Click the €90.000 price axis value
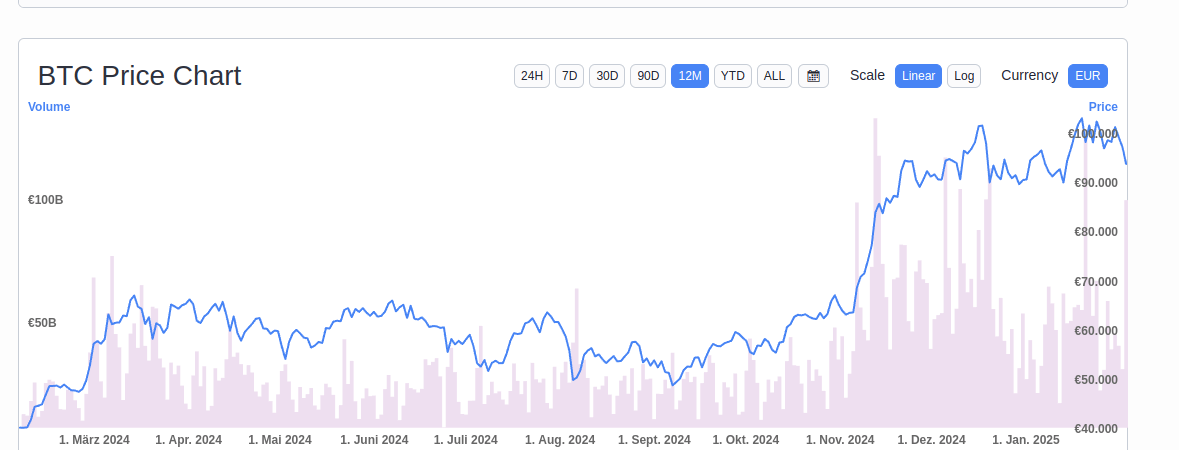1179x450 pixels. pyautogui.click(x=1096, y=183)
